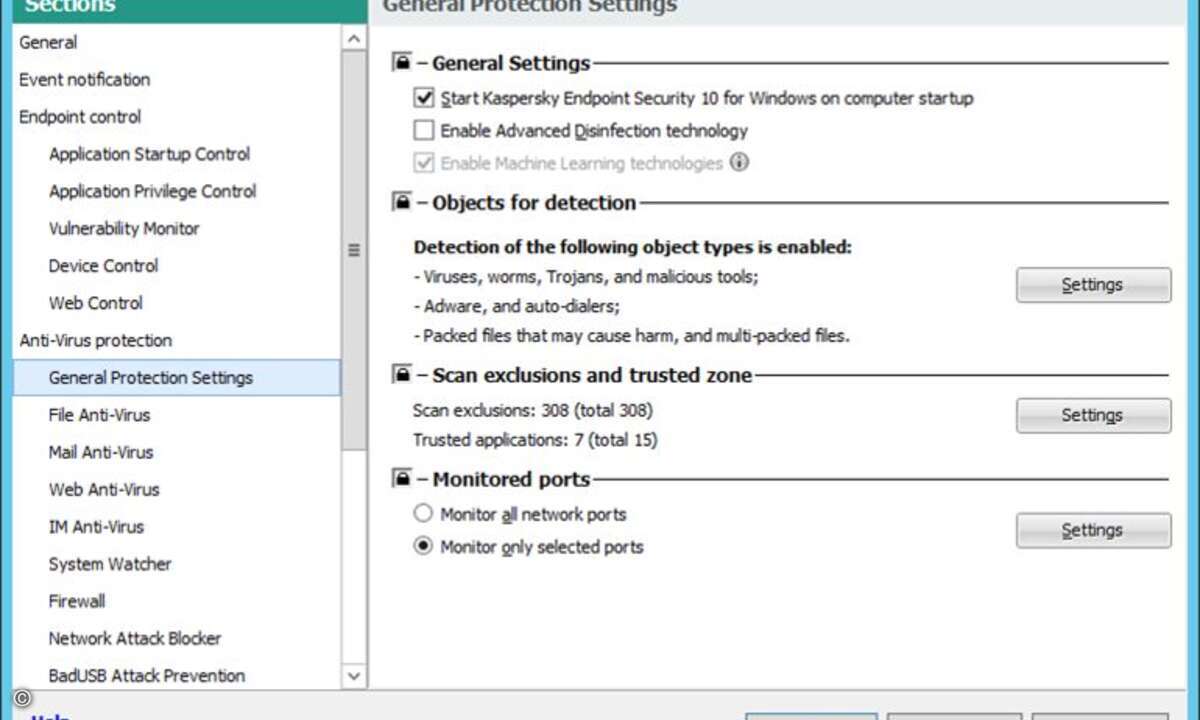Viewport: 1200px width, 720px height.
Task: Click "Detection of the following object types is enabled:"
Action: (x=633, y=247)
